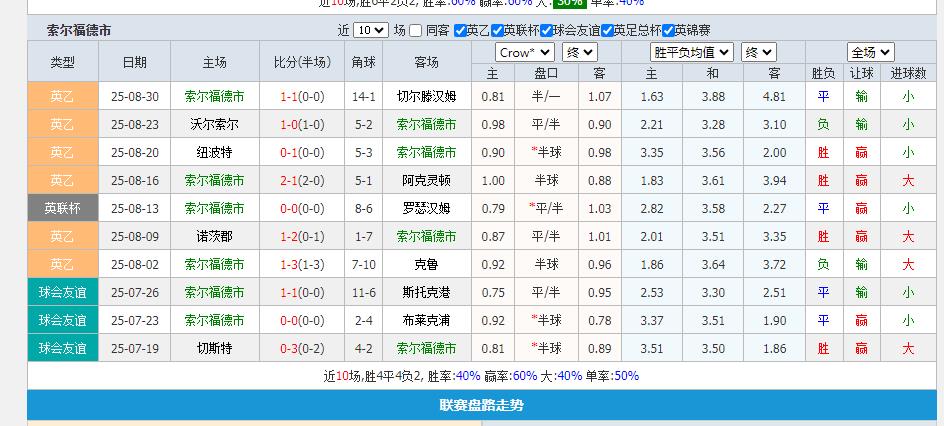Toggle the 同客 checkbox
The image size is (944, 426).
click(417, 31)
